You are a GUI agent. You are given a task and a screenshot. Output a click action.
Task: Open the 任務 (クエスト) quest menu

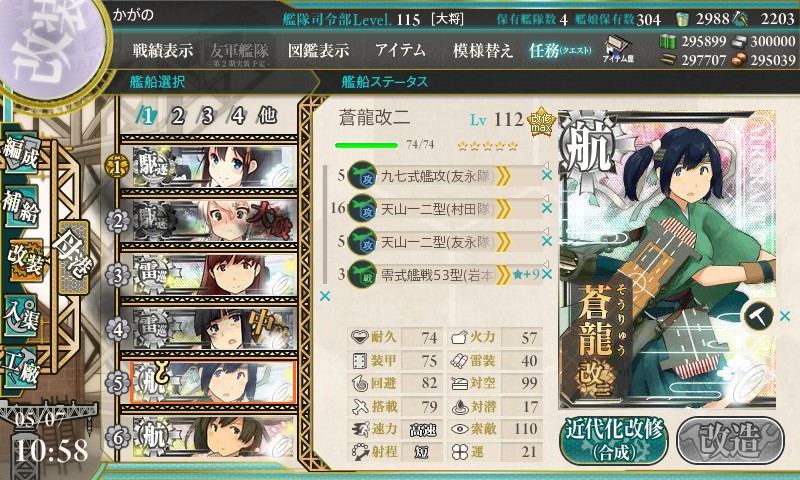[560, 50]
